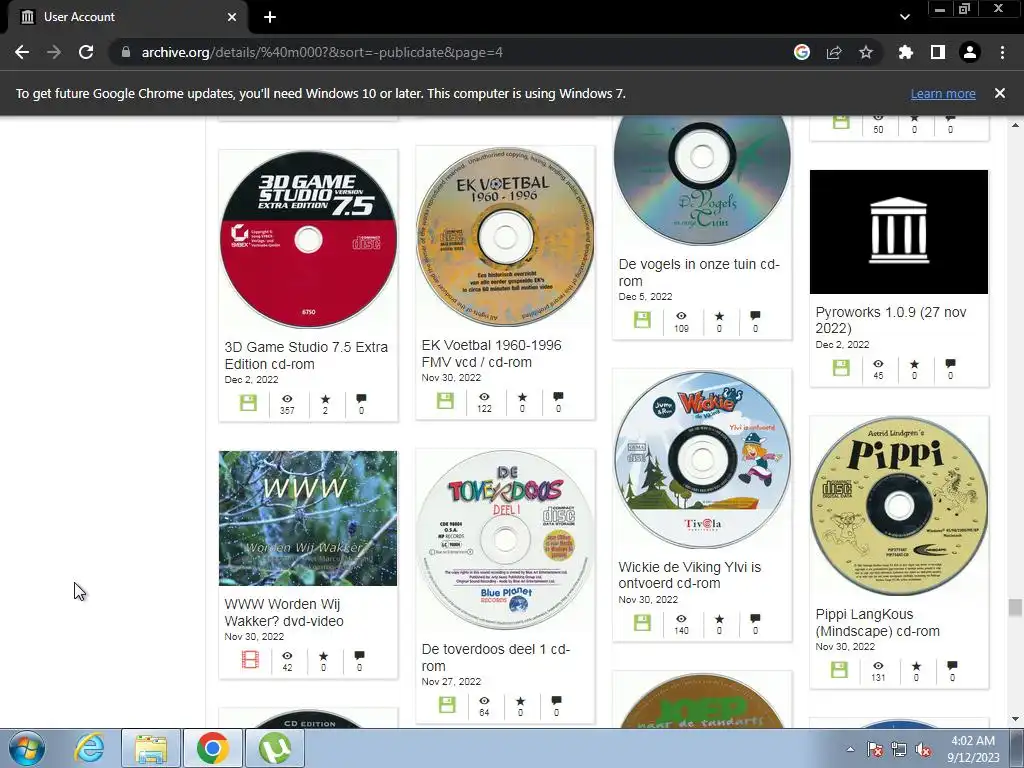
Task: Open a new browser tab
Action: [x=270, y=17]
